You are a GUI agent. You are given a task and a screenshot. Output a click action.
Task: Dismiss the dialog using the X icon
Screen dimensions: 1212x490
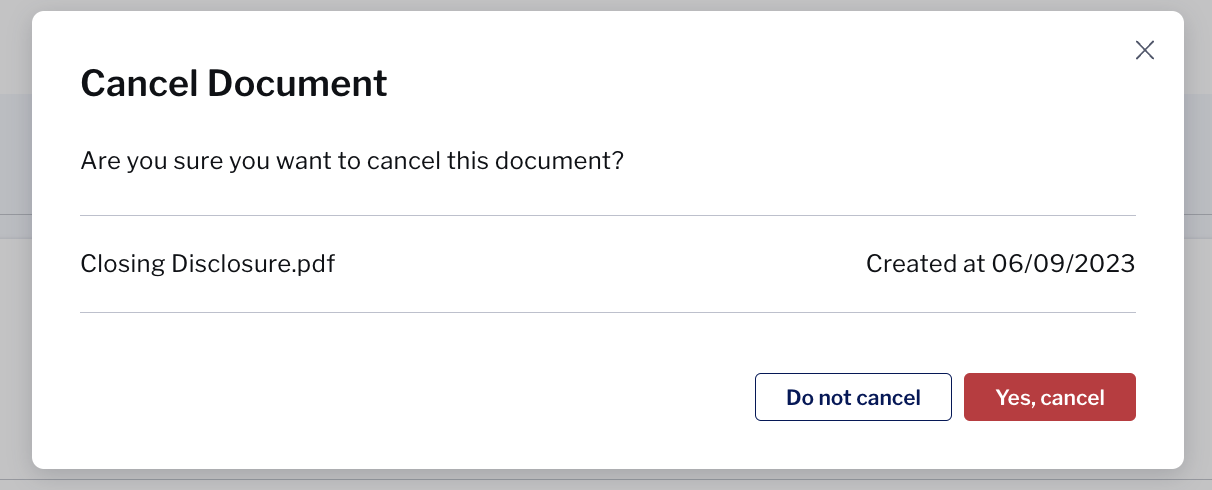point(1145,50)
